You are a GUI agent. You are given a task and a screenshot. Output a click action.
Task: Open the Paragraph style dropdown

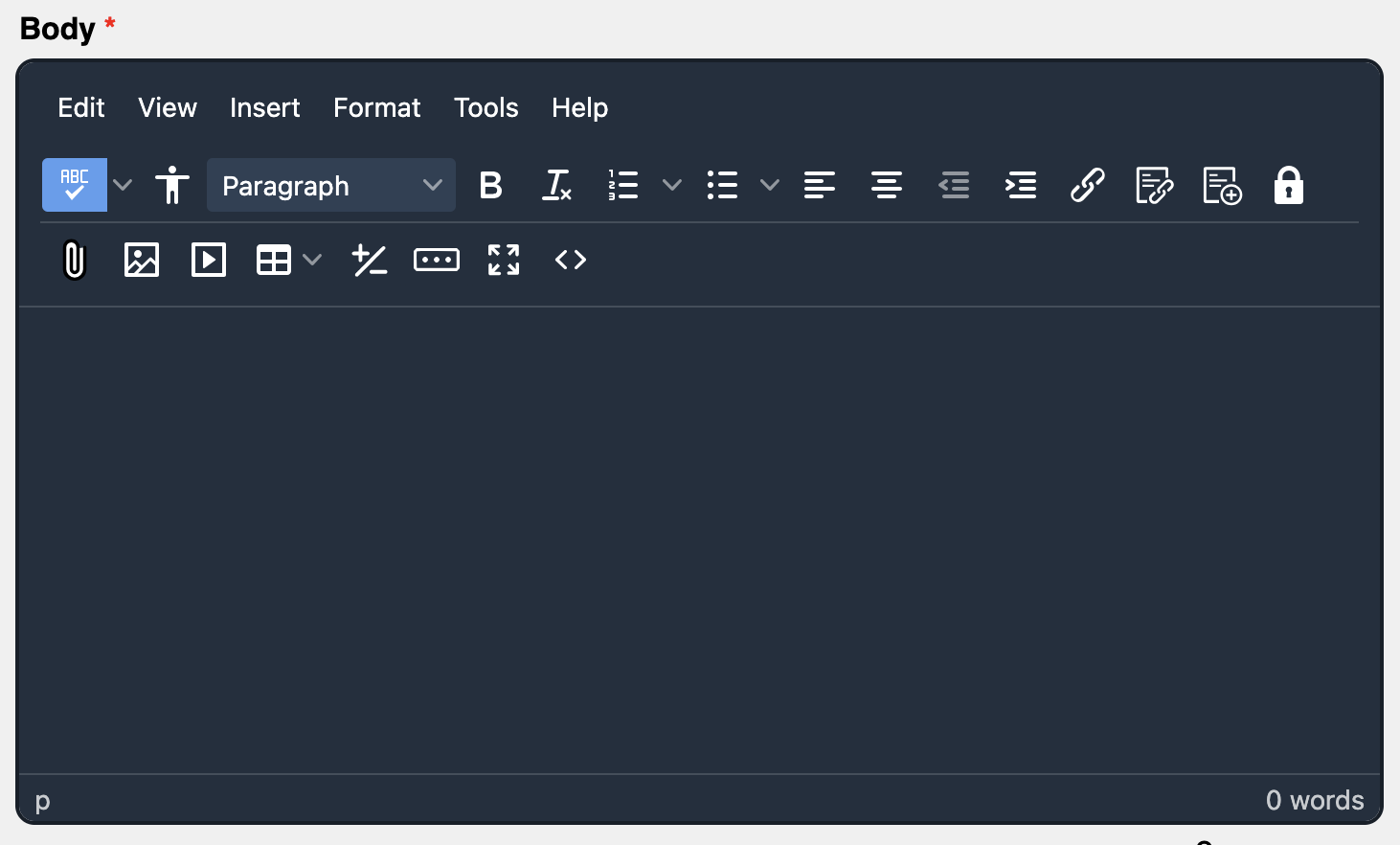330,185
